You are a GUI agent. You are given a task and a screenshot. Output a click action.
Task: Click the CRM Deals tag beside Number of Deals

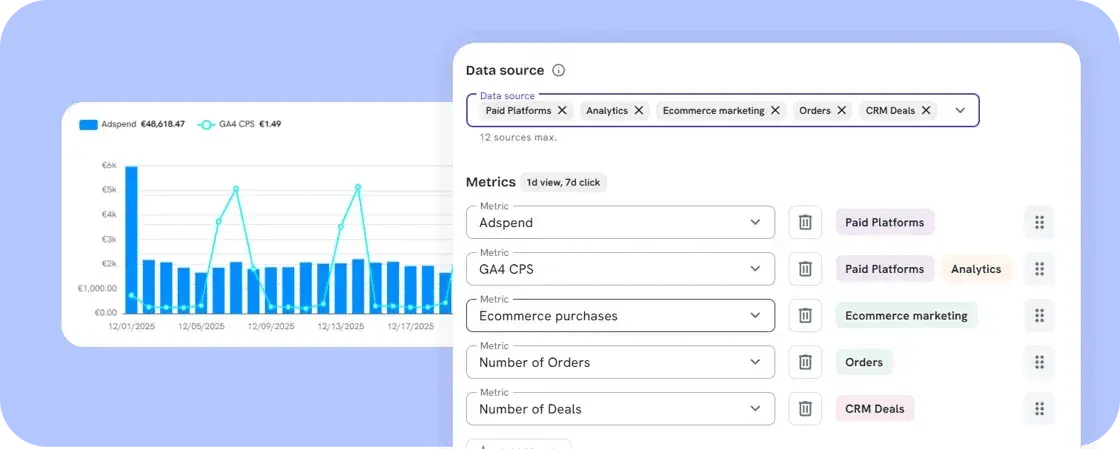[874, 409]
